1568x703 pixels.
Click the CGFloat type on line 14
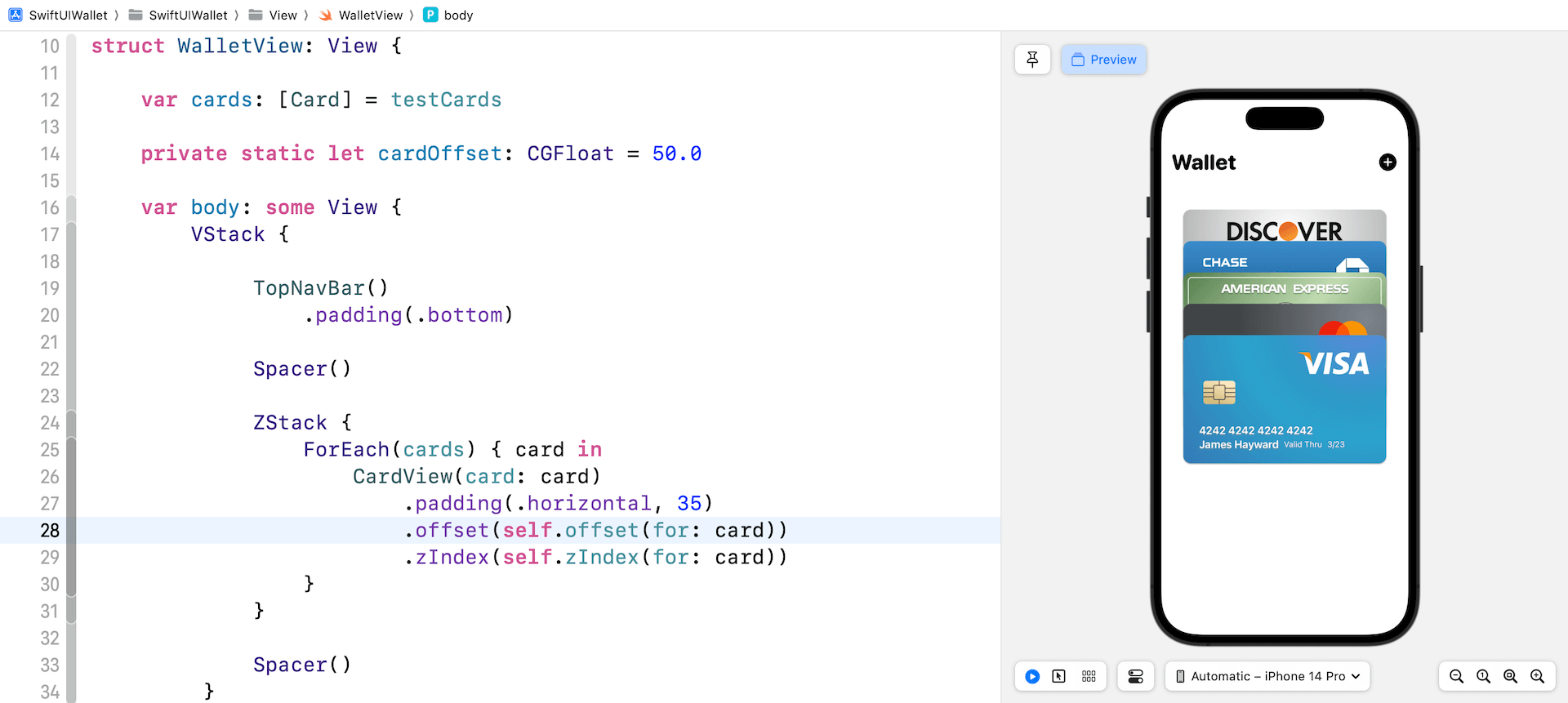570,154
